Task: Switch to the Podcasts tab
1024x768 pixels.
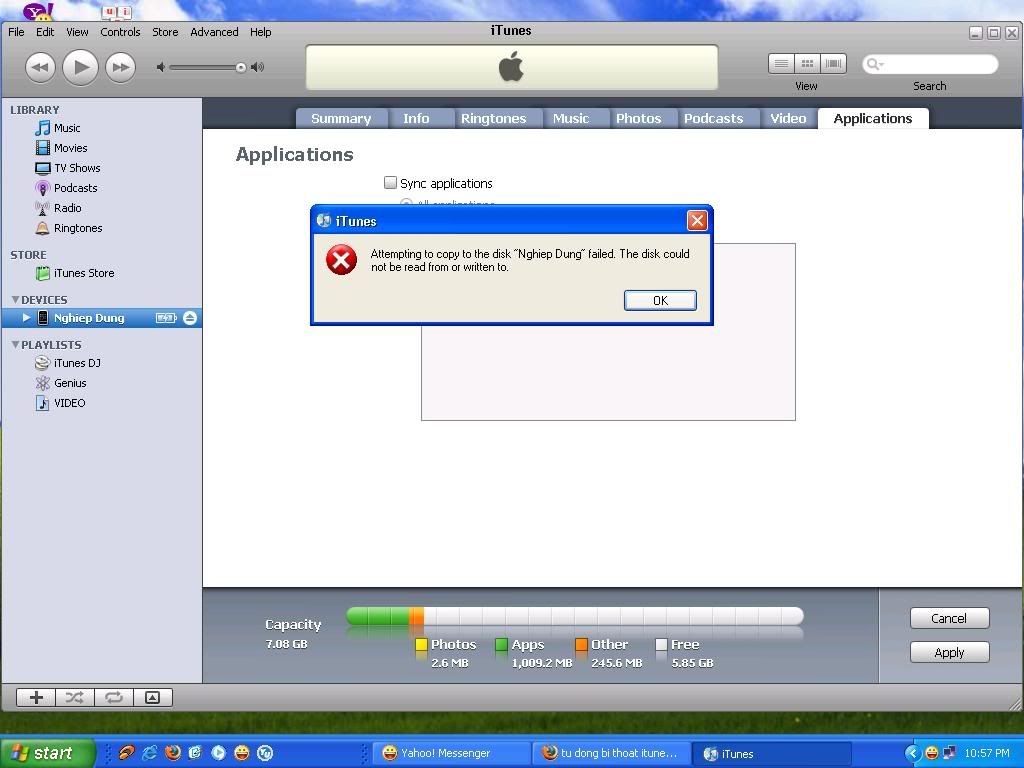Action: click(713, 119)
